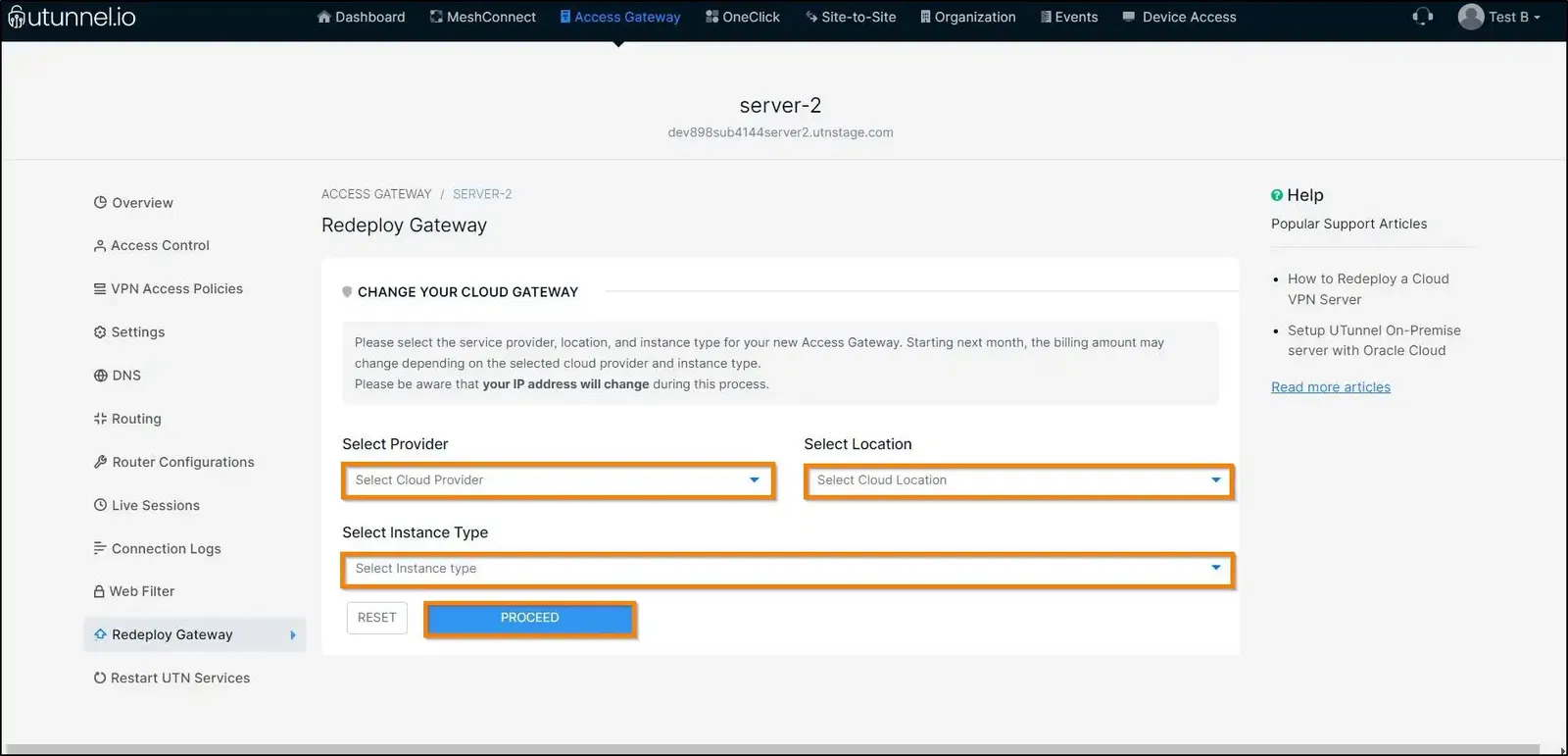Click the Organization building icon
Viewport: 1568px width, 756px height.
pyautogui.click(x=925, y=17)
